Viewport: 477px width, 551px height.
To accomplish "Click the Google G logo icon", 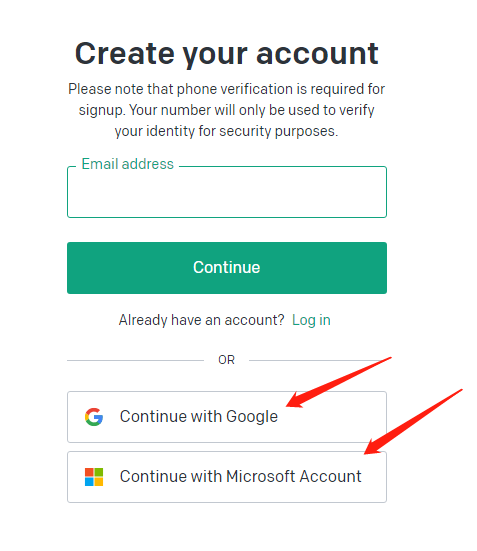I will coord(94,417).
